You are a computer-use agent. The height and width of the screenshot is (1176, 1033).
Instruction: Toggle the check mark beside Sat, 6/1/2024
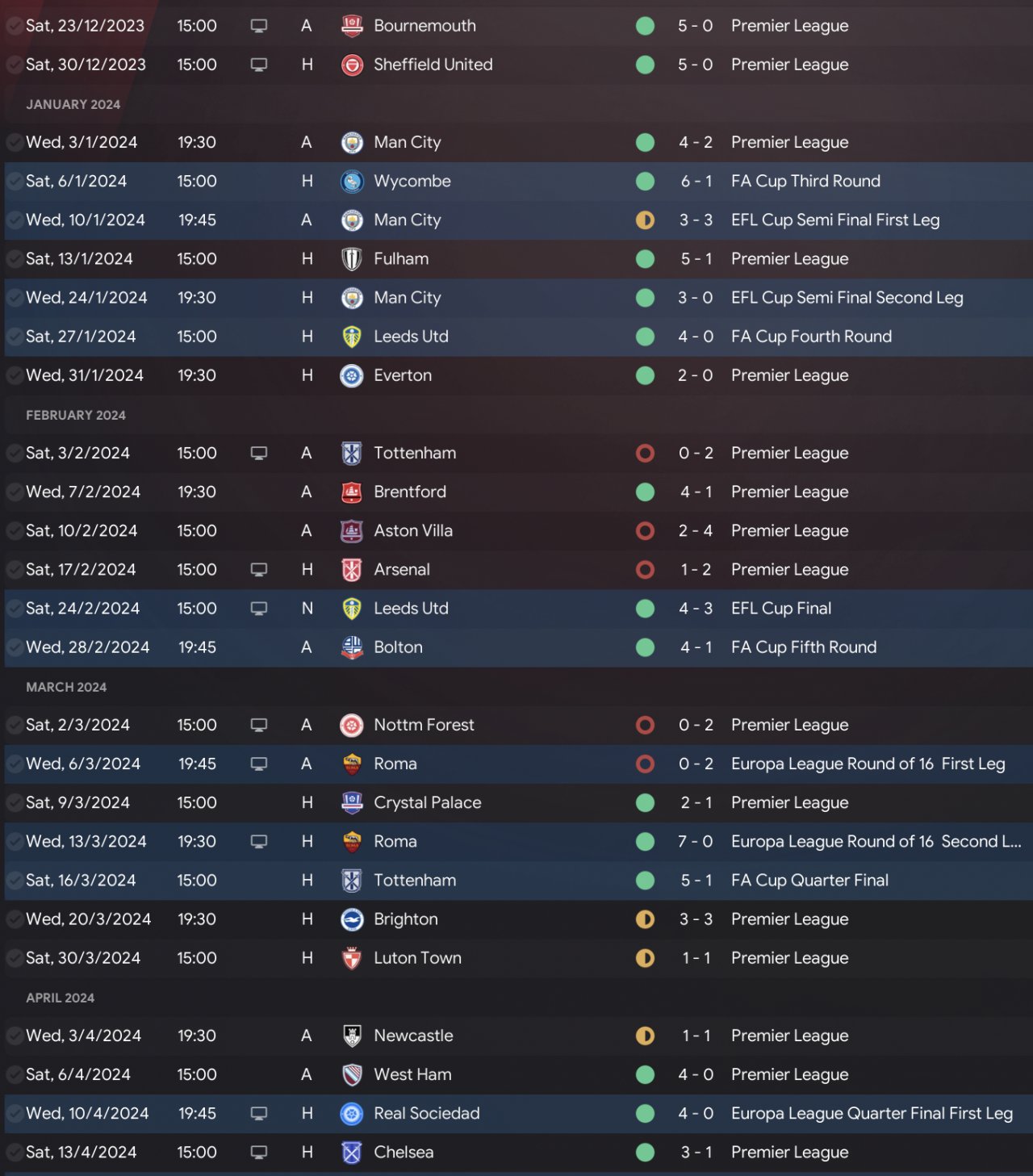(x=14, y=182)
